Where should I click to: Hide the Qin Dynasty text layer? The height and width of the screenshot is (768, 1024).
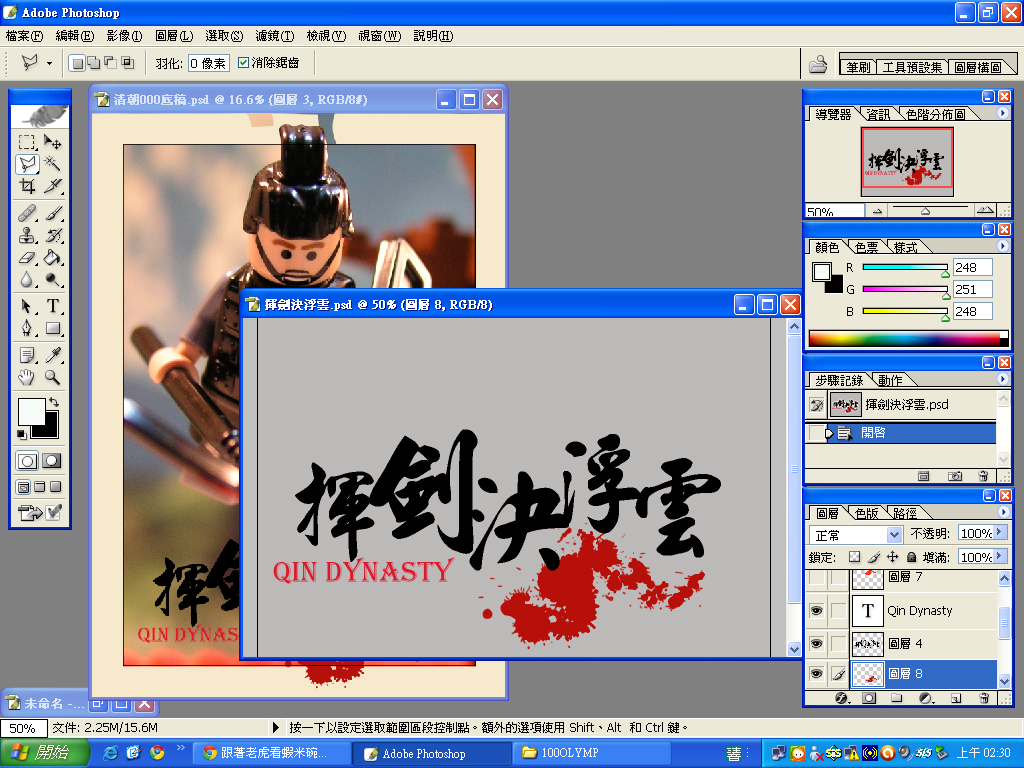[x=816, y=611]
